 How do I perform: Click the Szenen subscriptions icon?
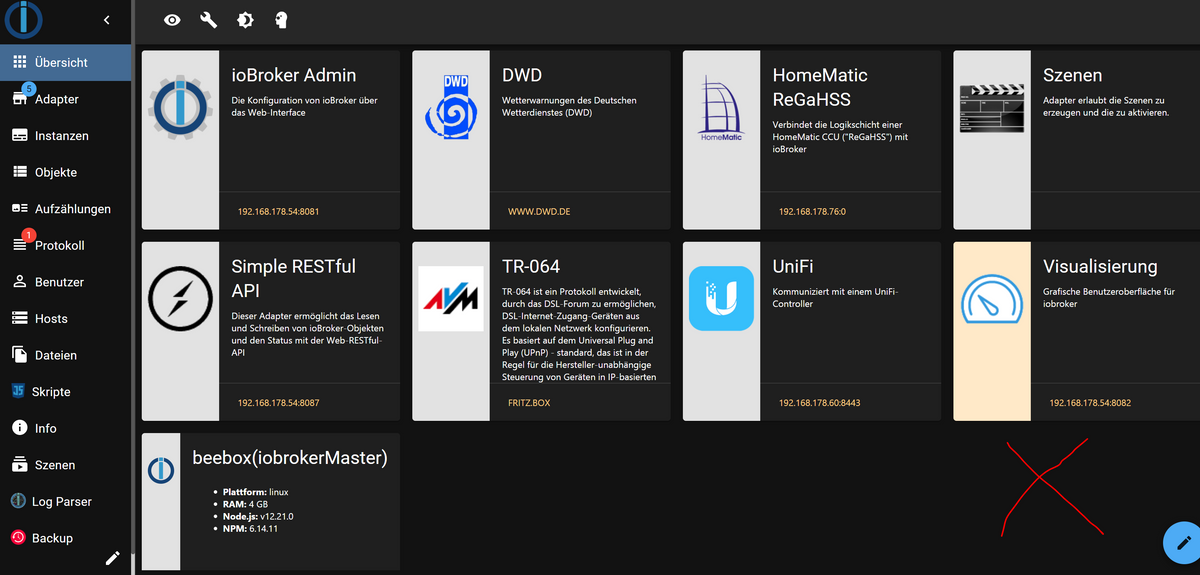point(19,465)
